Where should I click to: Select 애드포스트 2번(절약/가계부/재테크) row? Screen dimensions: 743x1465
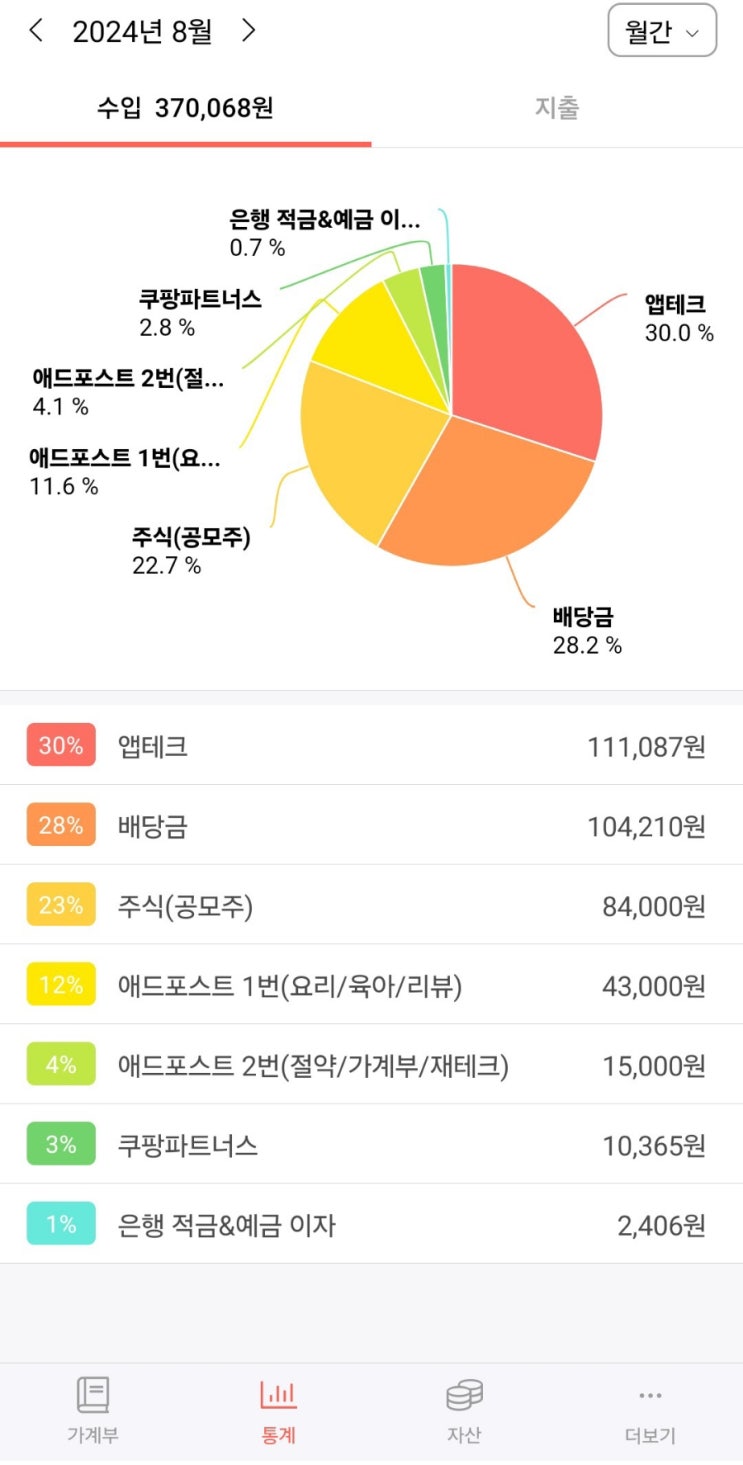371,1066
